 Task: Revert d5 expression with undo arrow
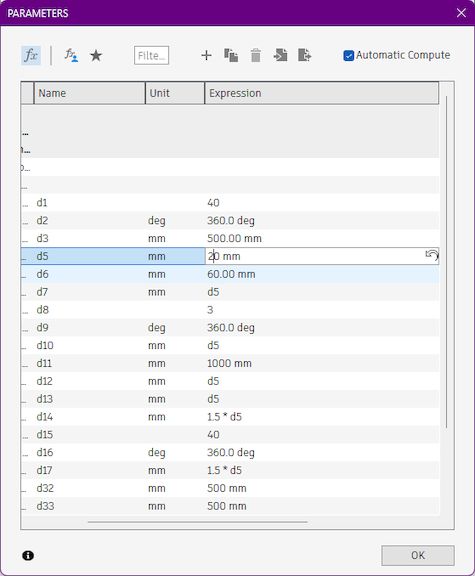(x=432, y=255)
